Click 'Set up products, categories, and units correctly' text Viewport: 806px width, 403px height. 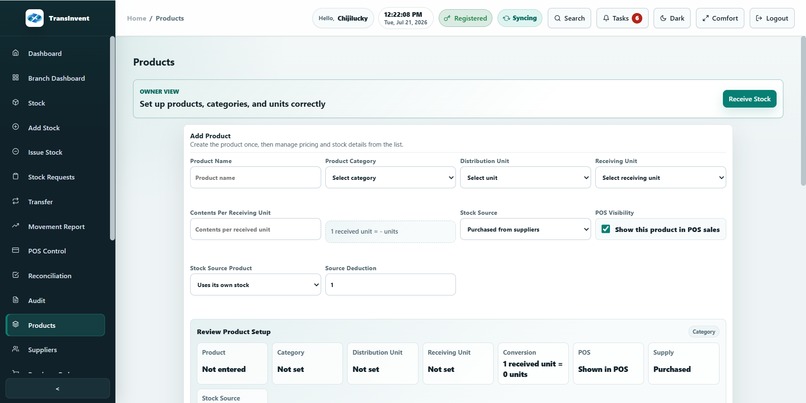(232, 104)
